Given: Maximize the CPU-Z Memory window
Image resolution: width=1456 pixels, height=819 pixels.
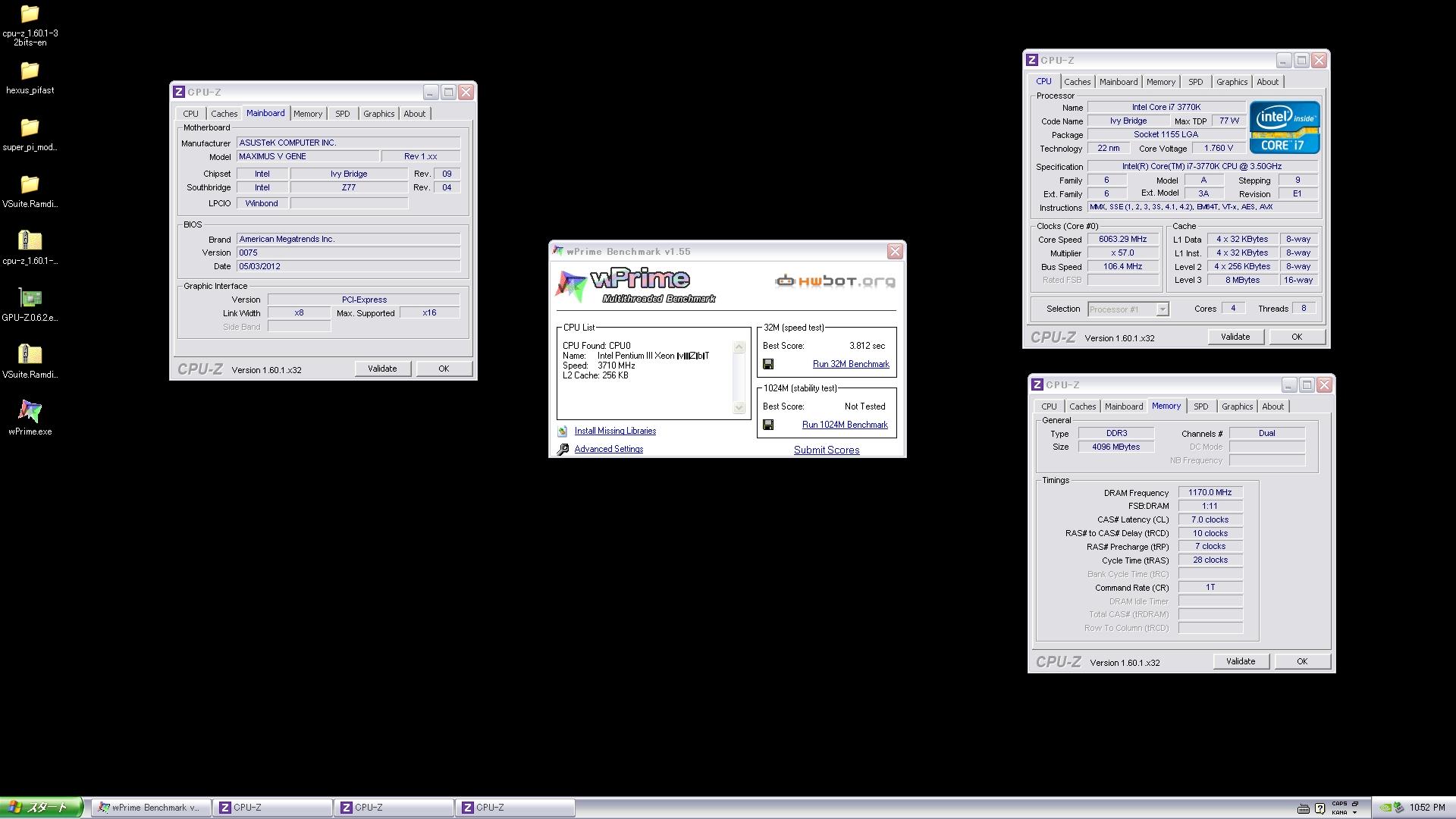Looking at the screenshot, I should [x=1307, y=385].
